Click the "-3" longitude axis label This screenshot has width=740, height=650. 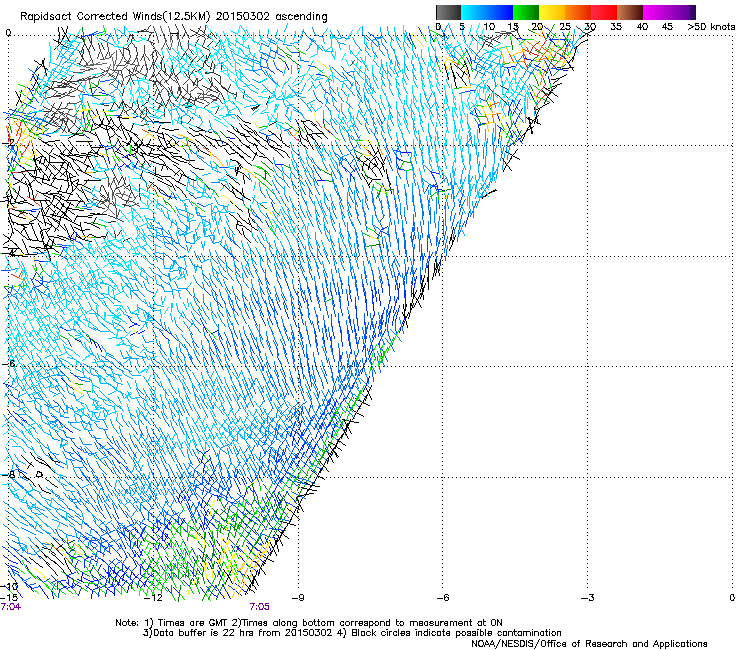[587, 598]
